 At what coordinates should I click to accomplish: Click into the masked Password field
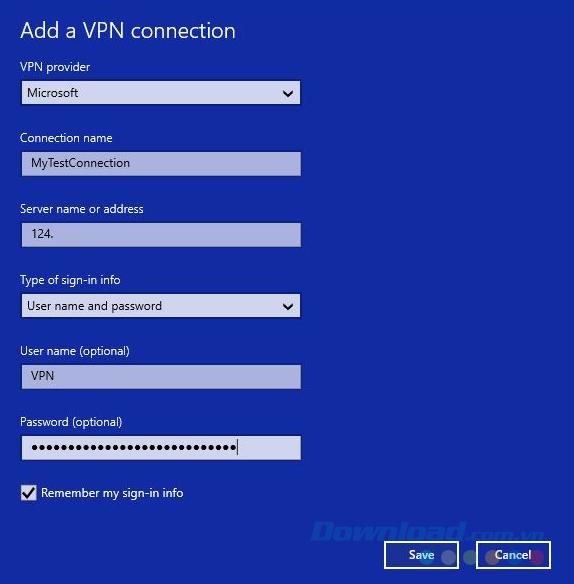(x=161, y=448)
